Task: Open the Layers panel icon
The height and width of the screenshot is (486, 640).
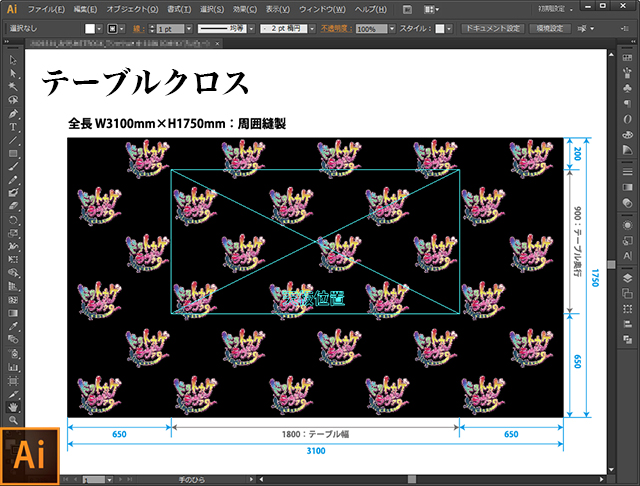Action: 627,278
